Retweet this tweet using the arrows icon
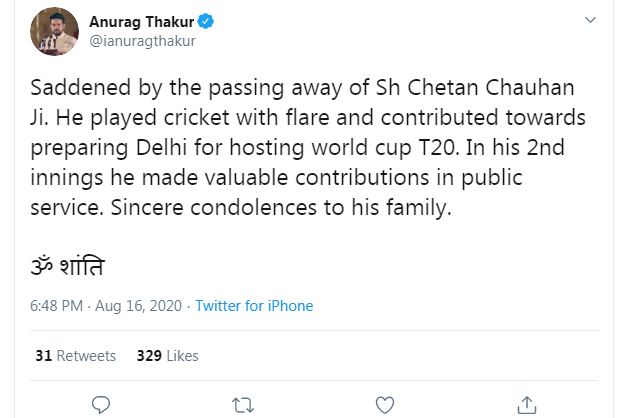 tap(243, 405)
